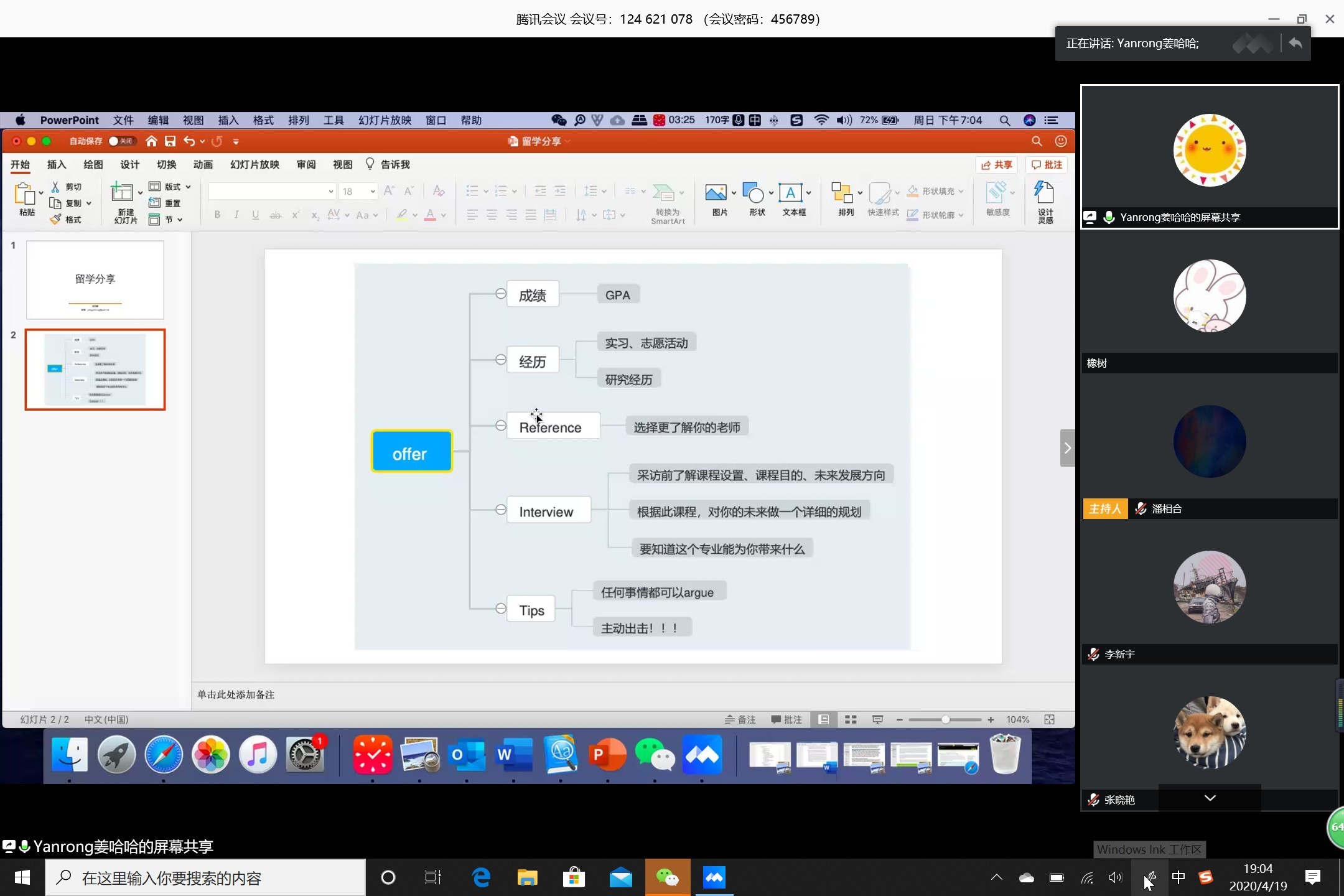Expand the participant list down chevron
1344x896 pixels.
1210,798
